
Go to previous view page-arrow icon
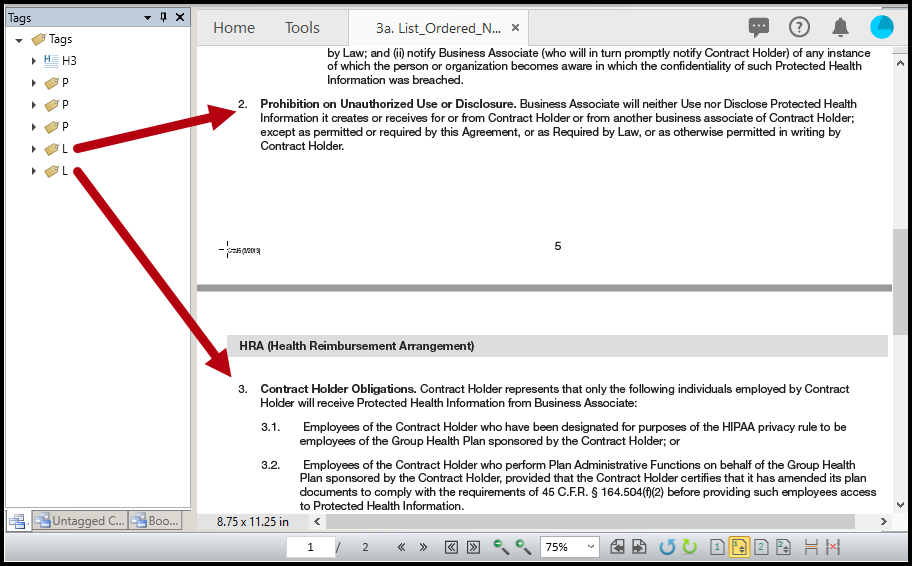(x=617, y=547)
